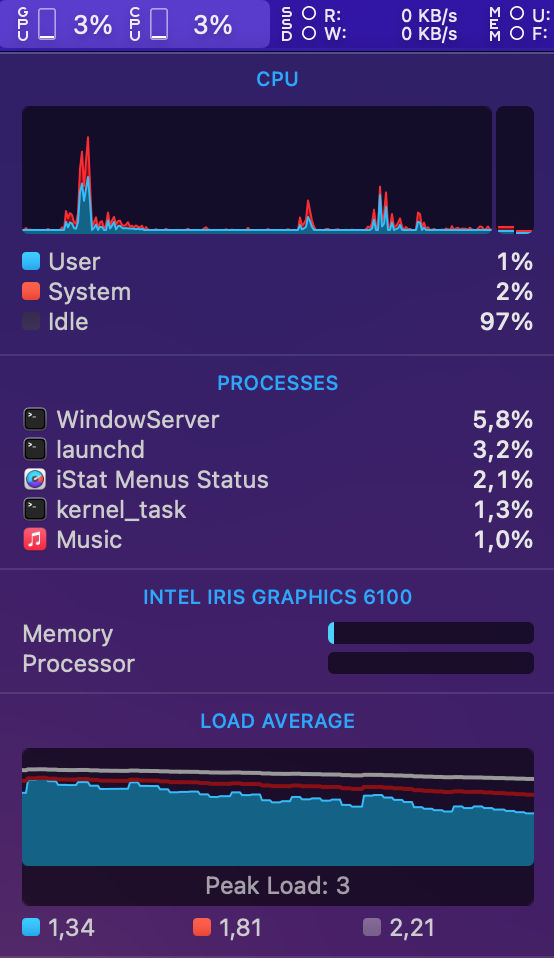The width and height of the screenshot is (554, 958).
Task: Click the iStat Menus Status gauge icon
Action: (x=35, y=479)
